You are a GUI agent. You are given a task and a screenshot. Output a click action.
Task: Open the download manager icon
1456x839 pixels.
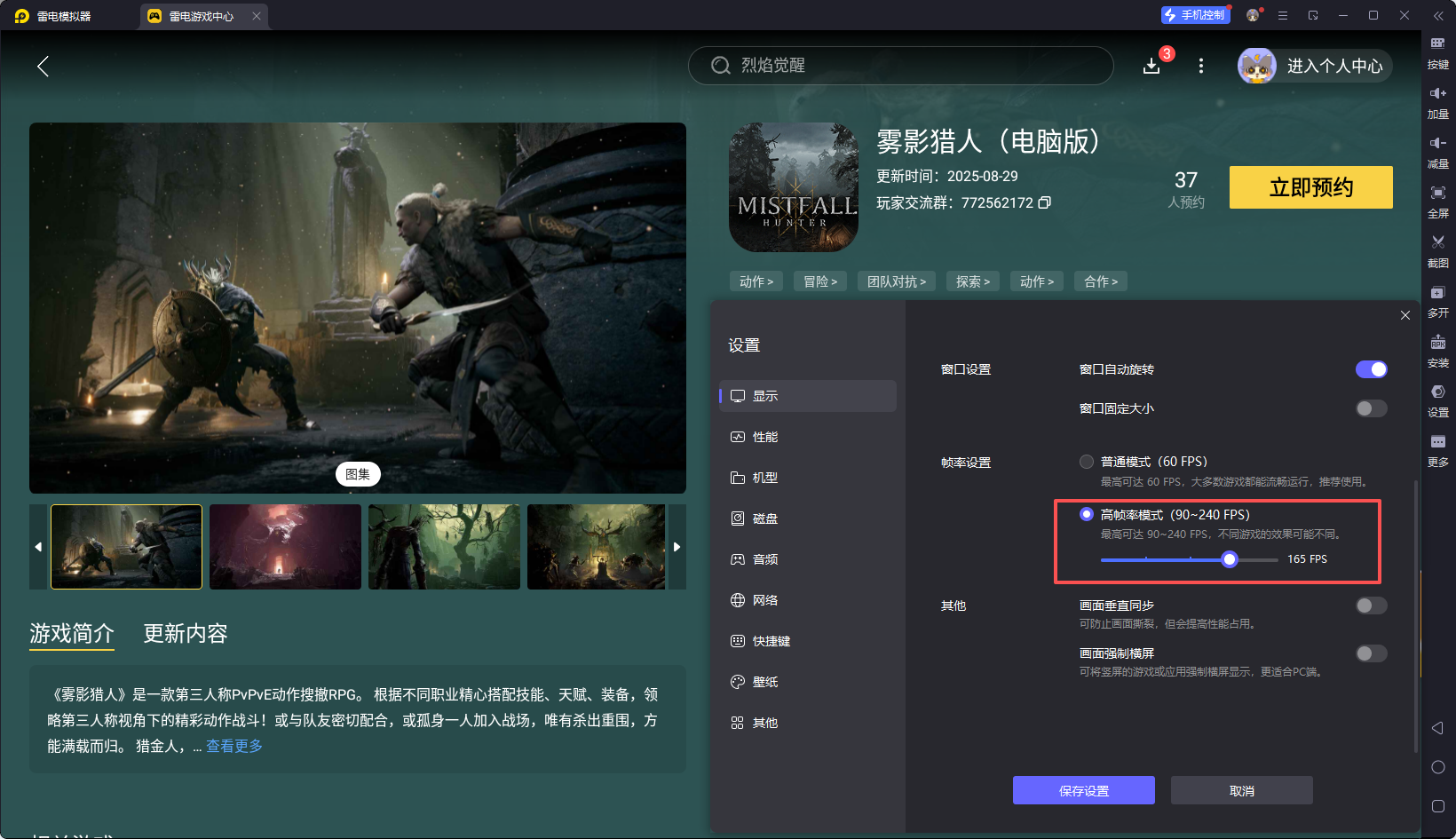click(1151, 66)
